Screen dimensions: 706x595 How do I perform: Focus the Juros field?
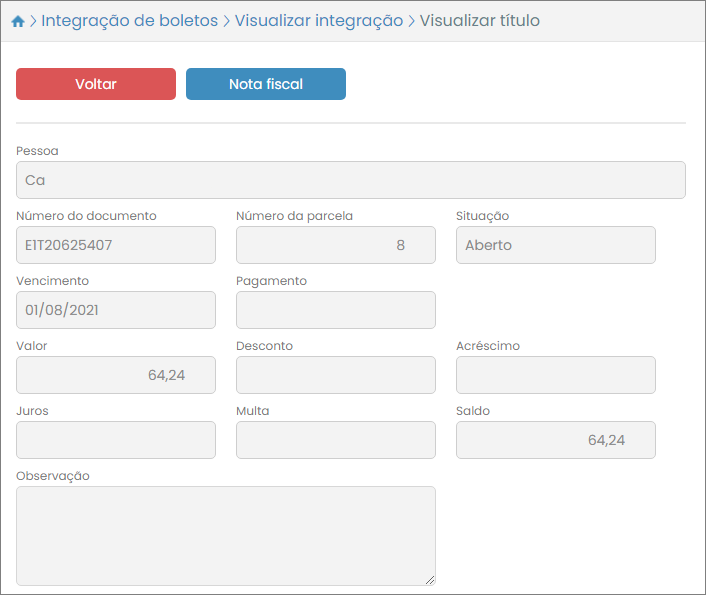click(x=116, y=440)
